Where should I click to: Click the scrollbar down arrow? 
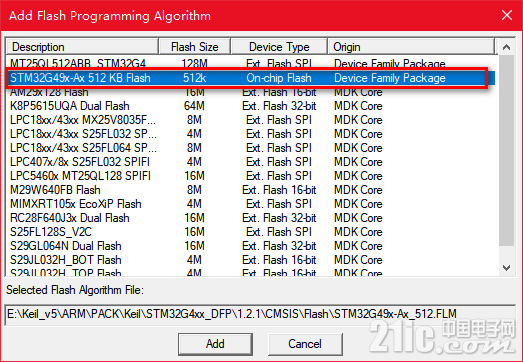tap(506, 268)
